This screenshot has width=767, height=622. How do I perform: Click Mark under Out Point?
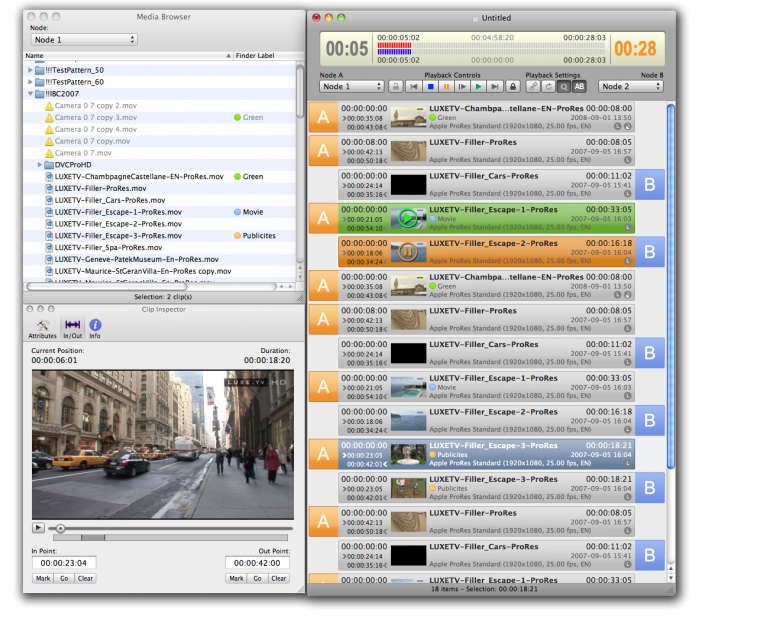coord(236,578)
